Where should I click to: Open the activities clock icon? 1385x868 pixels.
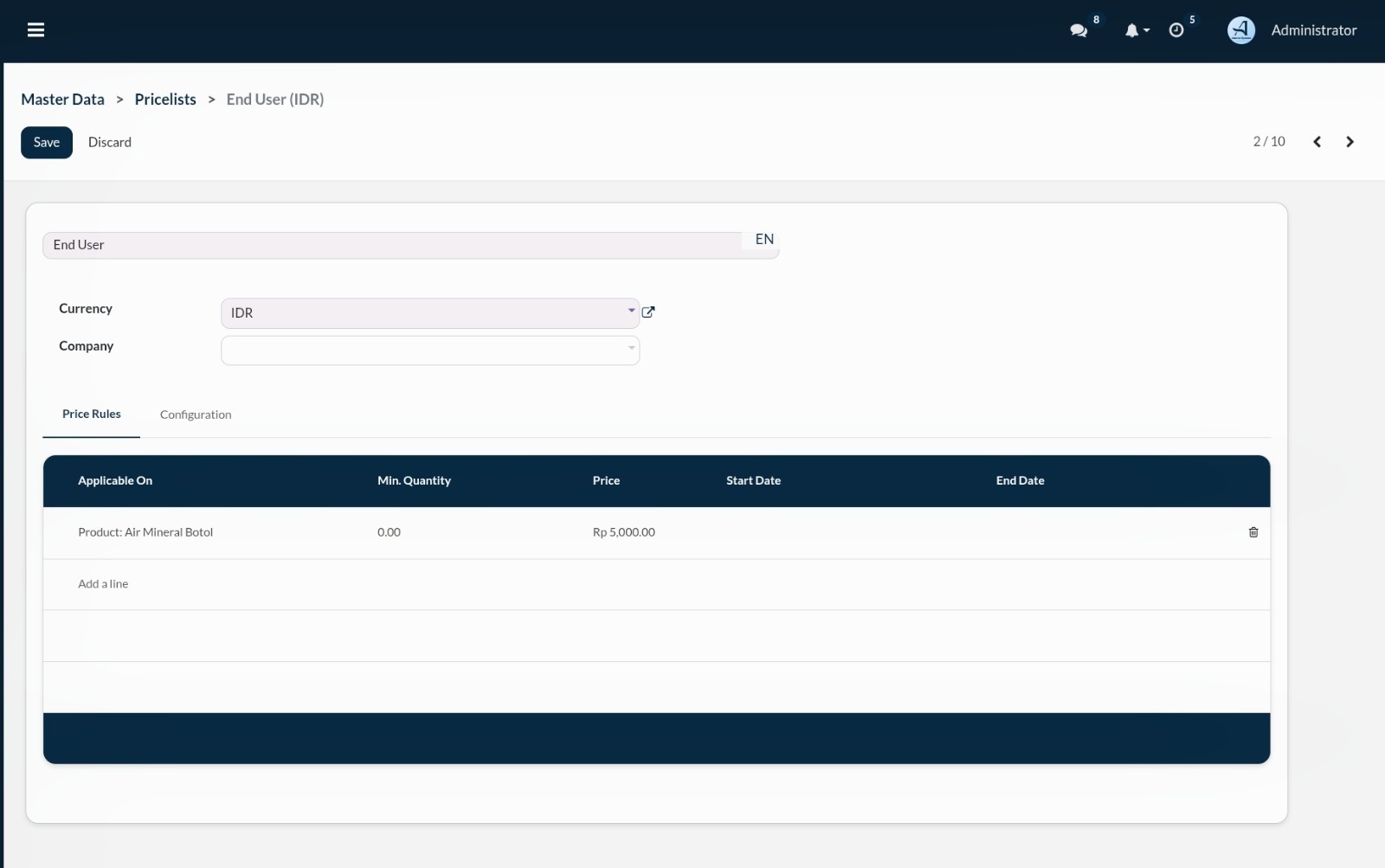pos(1176,30)
